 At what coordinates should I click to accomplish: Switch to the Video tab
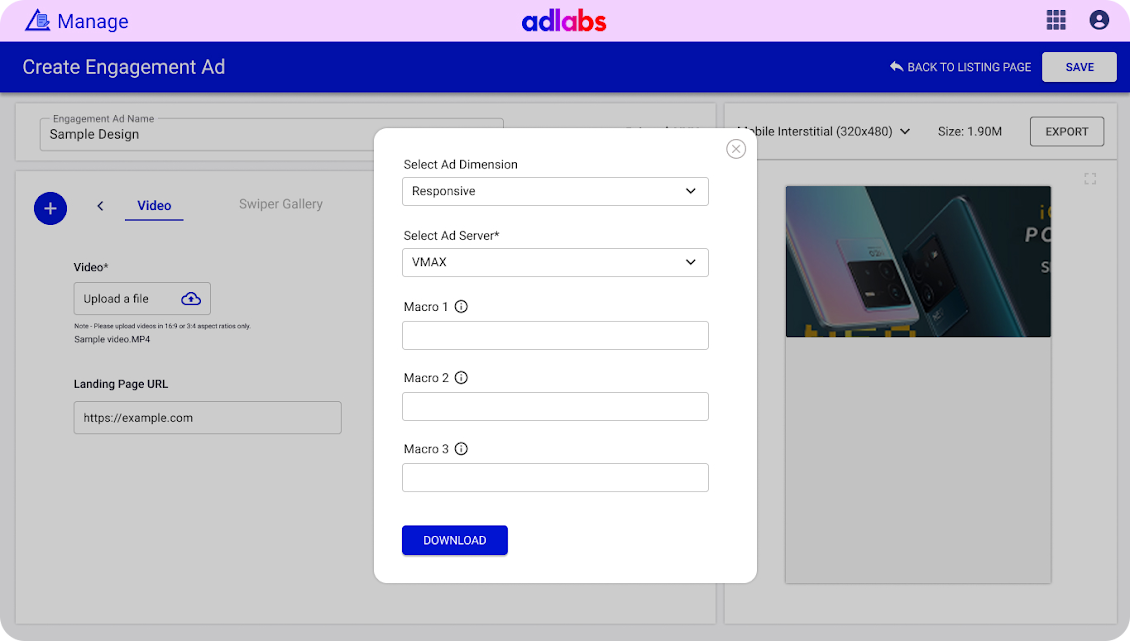click(x=154, y=205)
